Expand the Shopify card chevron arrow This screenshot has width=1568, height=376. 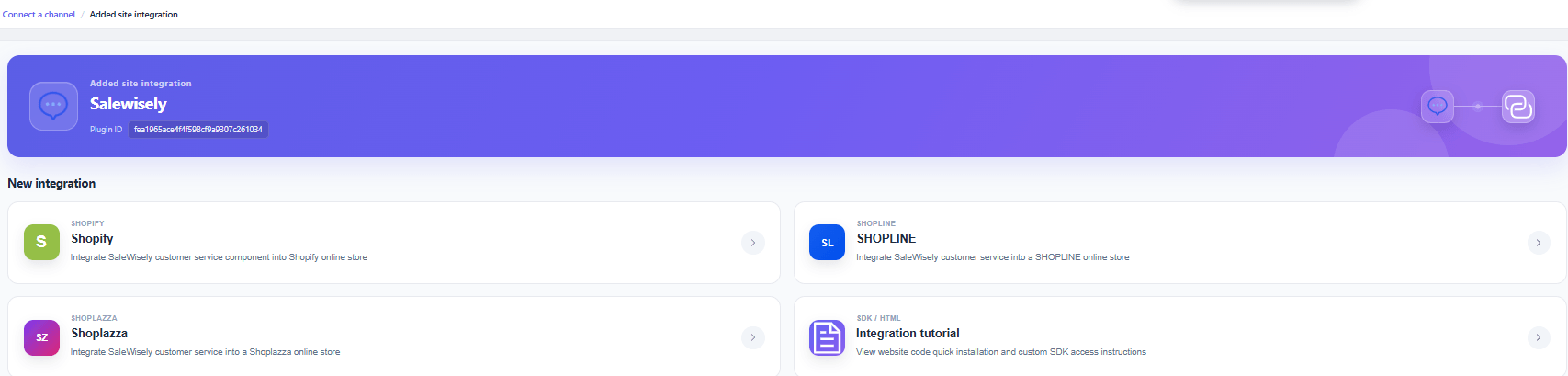753,243
